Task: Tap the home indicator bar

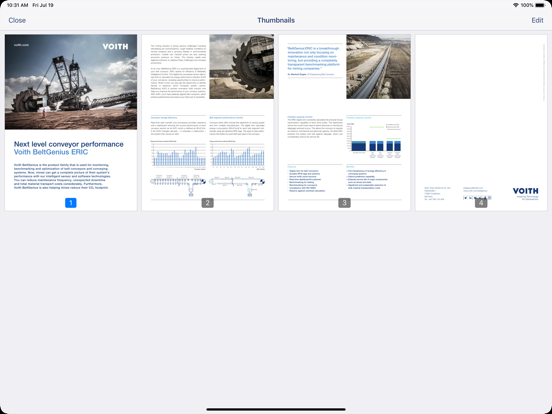Action: click(x=276, y=409)
